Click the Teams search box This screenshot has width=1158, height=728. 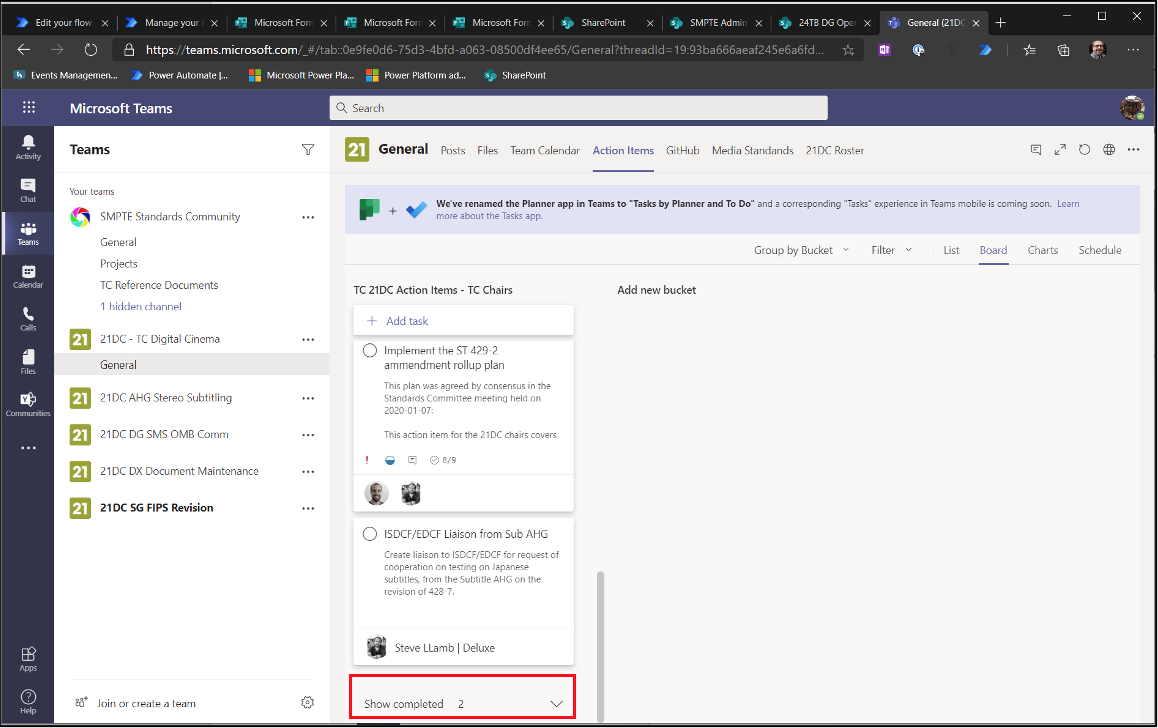(578, 108)
